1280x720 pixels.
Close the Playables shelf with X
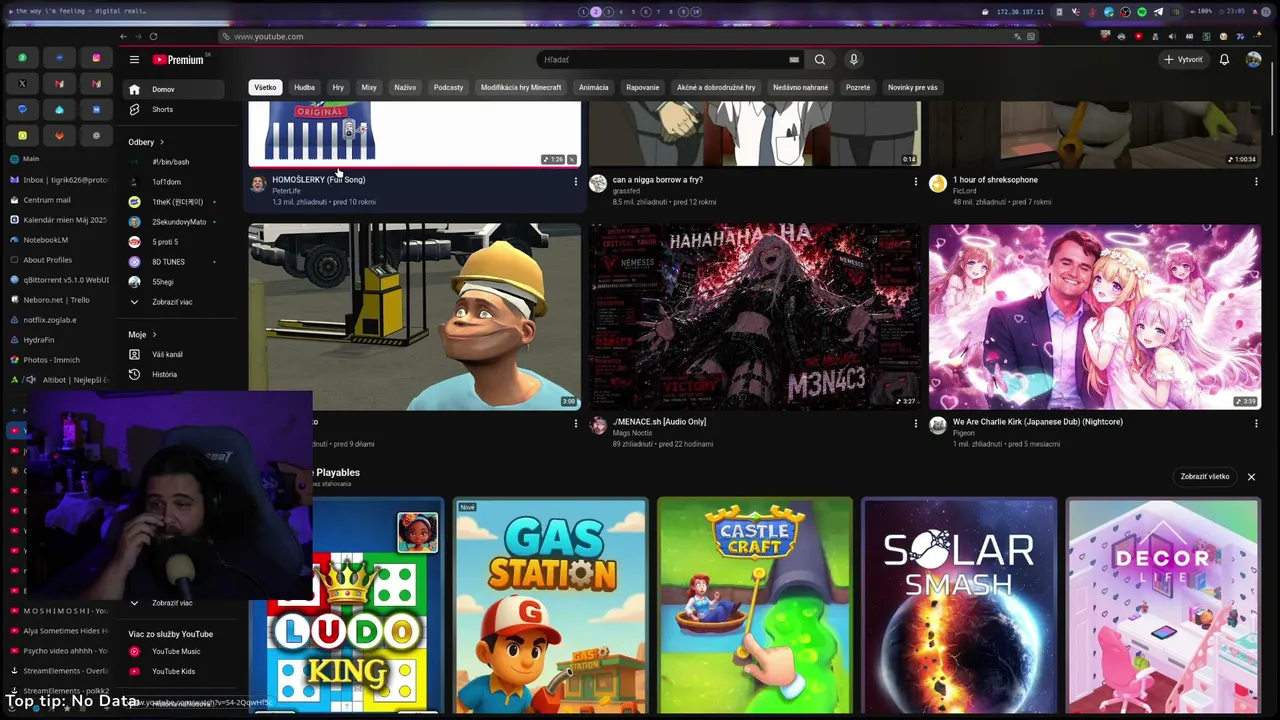tap(1251, 477)
